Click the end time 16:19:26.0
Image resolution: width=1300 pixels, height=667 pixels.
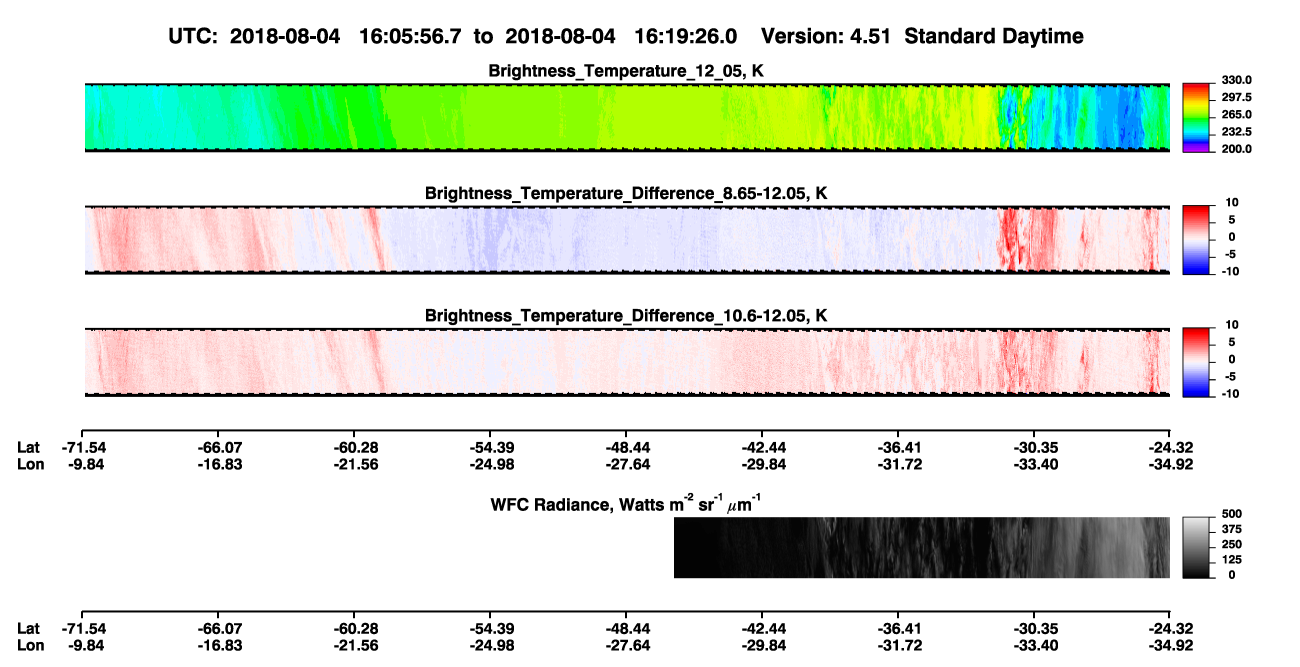[686, 36]
